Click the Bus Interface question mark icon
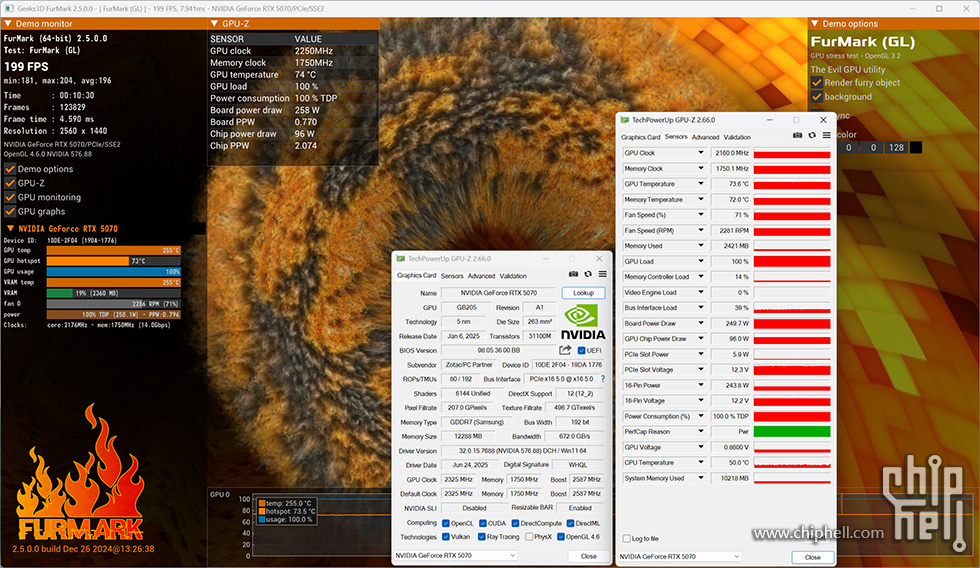 [602, 379]
